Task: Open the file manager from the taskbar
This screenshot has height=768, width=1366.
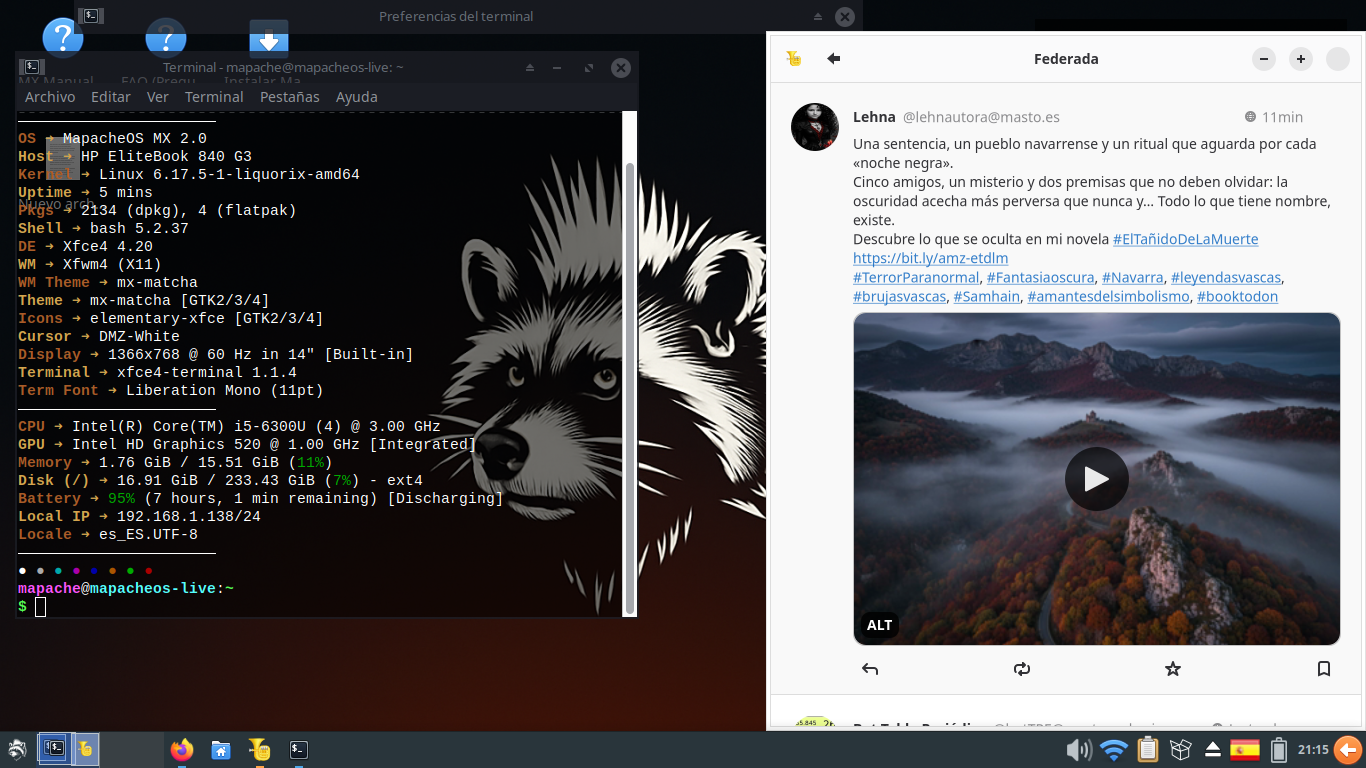Action: pos(221,749)
